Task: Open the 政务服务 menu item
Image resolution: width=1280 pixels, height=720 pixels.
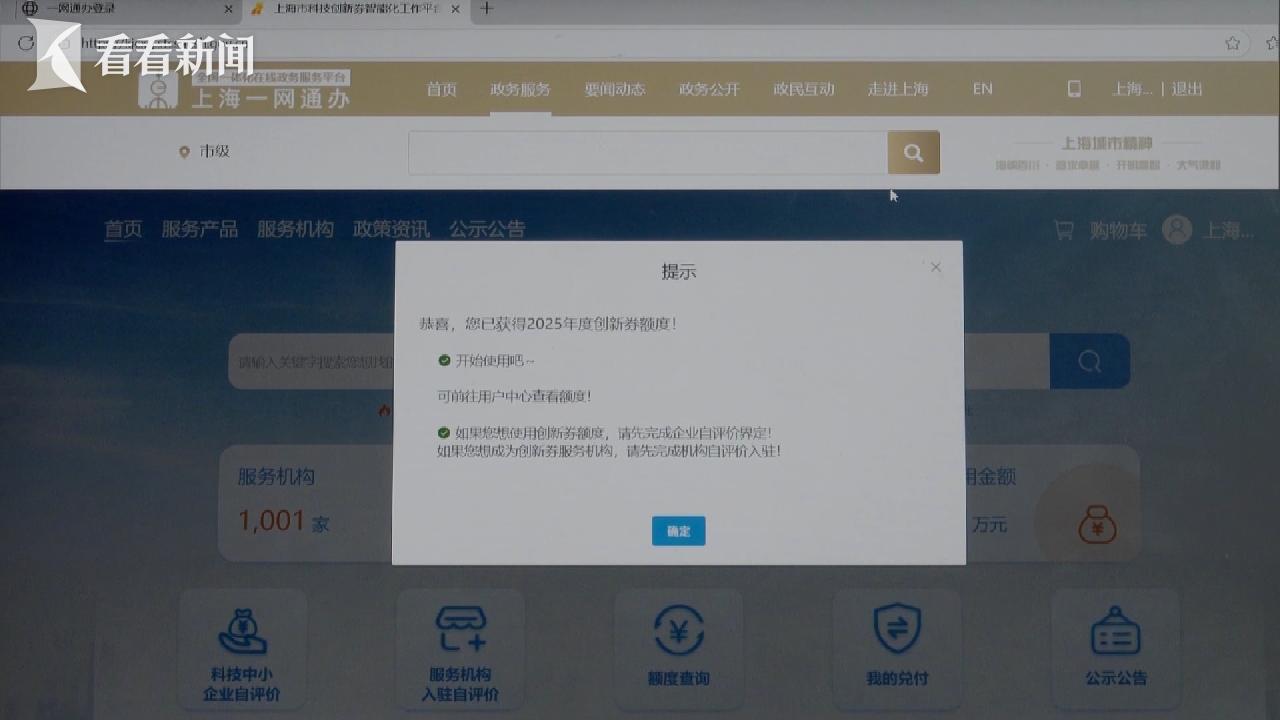Action: [520, 89]
